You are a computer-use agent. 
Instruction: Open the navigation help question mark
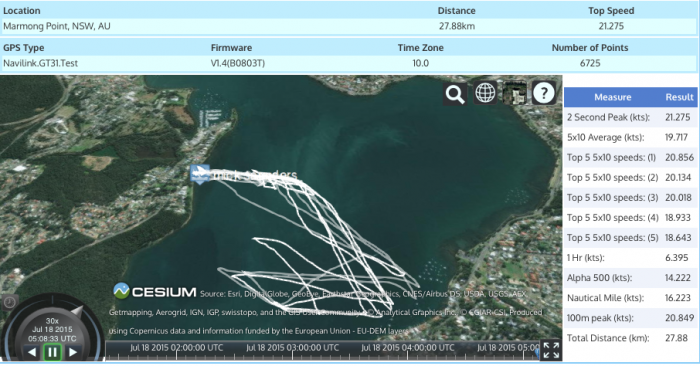[x=544, y=93]
